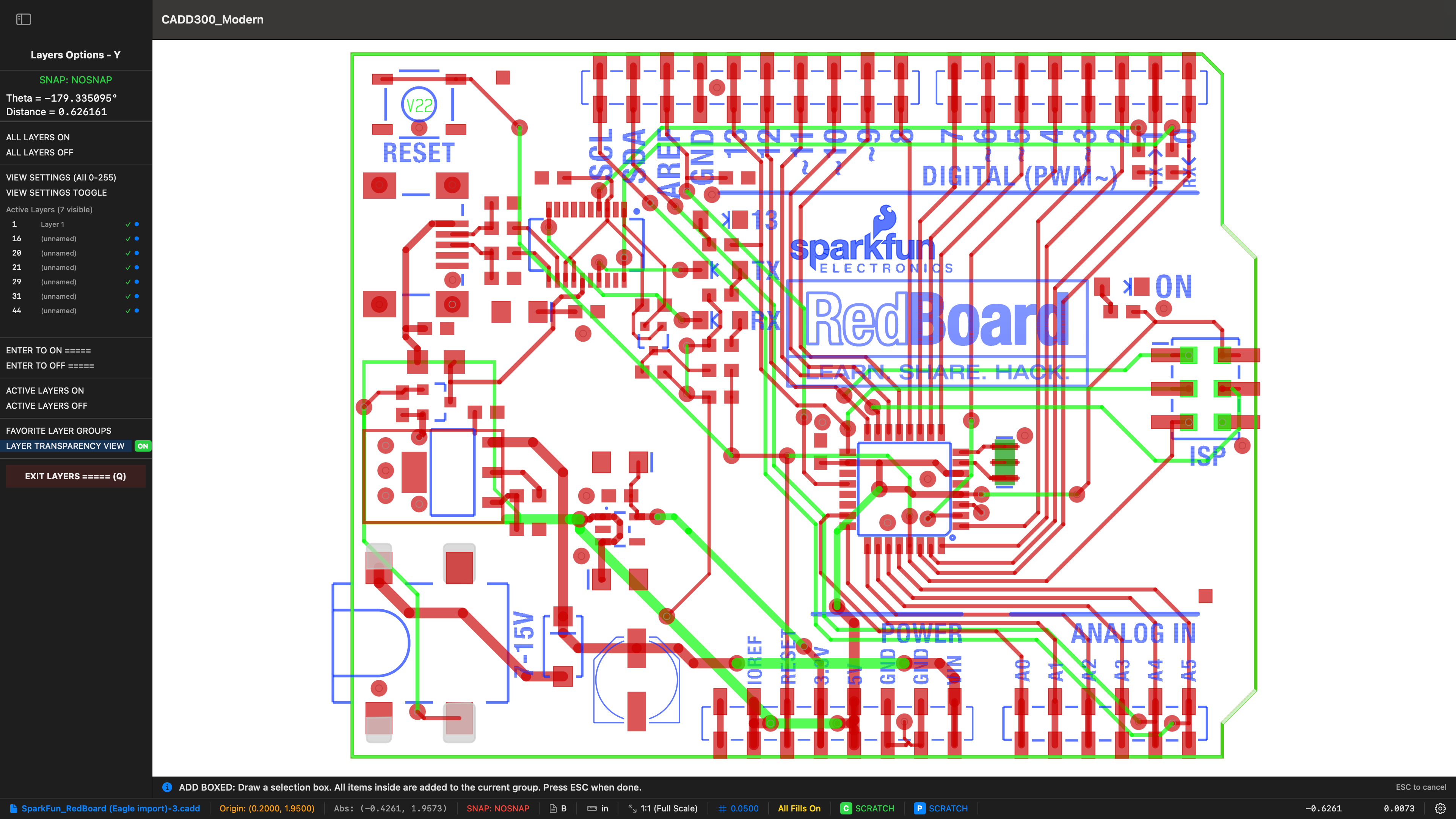
Task: Open VIEW SETTINGS (All 0-255)
Action: coord(61,177)
